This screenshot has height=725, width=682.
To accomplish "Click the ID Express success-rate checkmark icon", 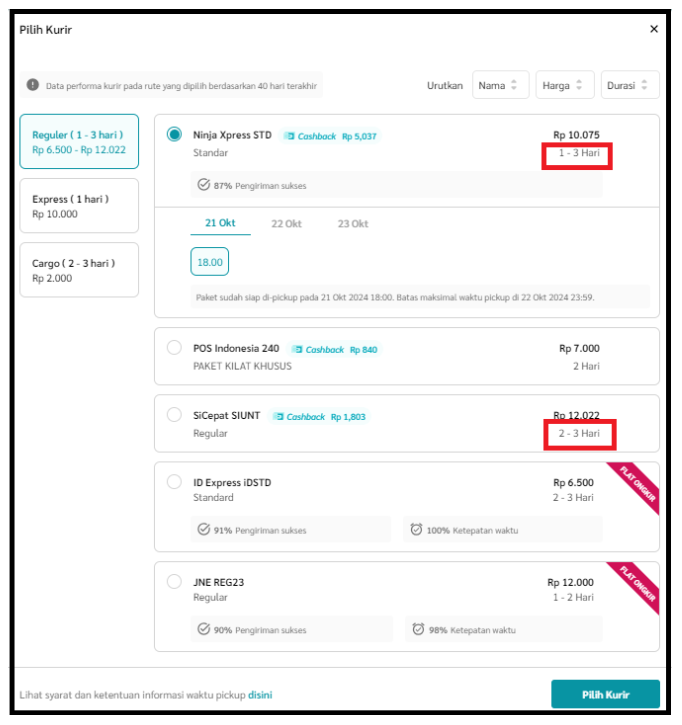I will pyautogui.click(x=204, y=530).
